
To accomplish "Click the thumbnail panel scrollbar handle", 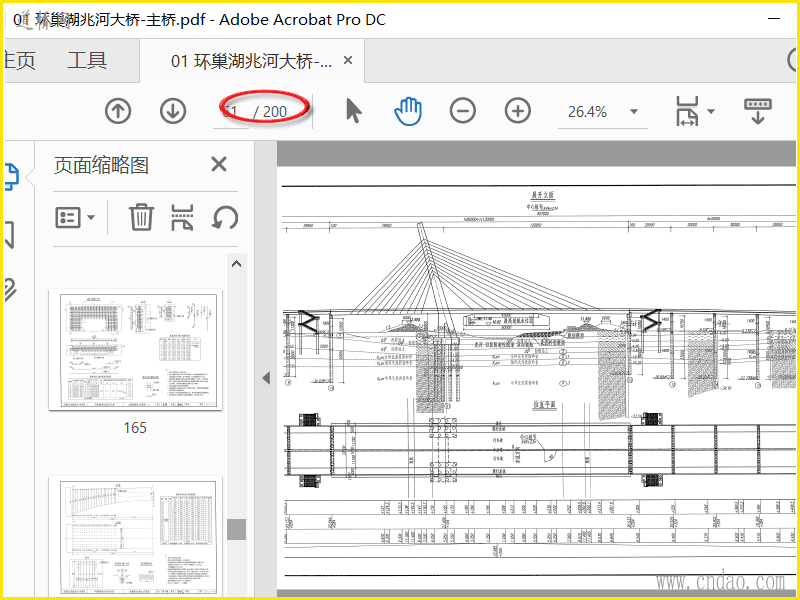I will click(x=236, y=529).
